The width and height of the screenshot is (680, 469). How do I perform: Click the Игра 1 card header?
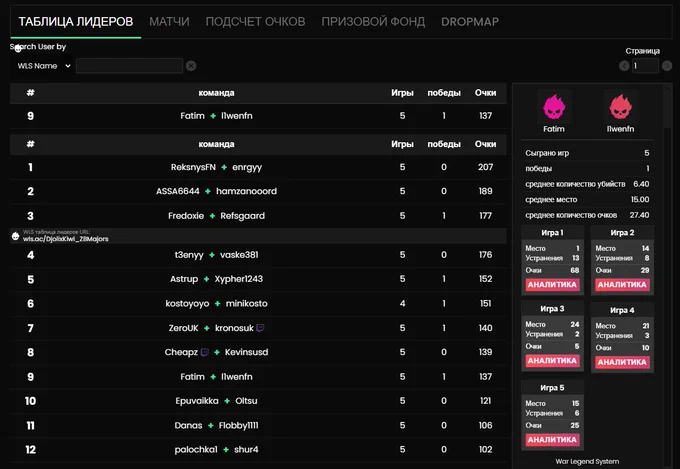[x=552, y=233]
